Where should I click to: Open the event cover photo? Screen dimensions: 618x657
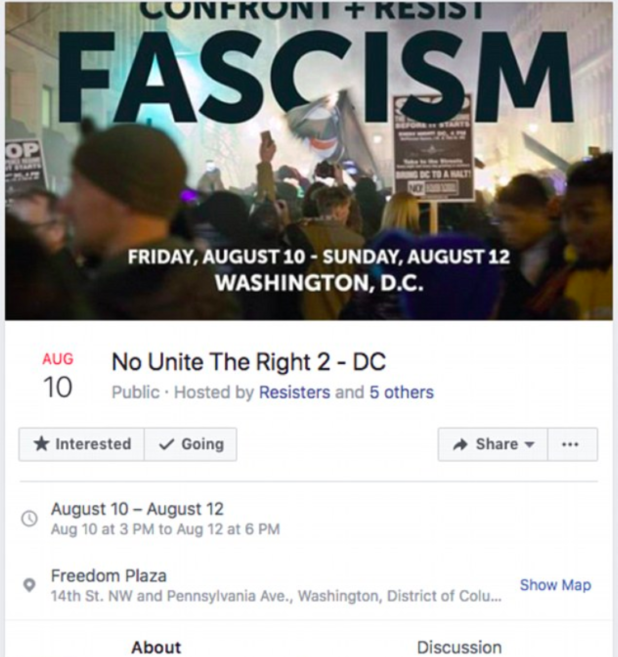pos(309,160)
